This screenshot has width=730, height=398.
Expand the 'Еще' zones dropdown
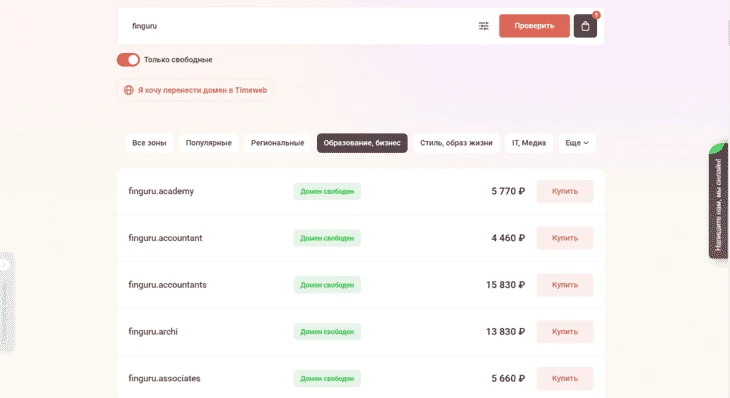click(577, 143)
